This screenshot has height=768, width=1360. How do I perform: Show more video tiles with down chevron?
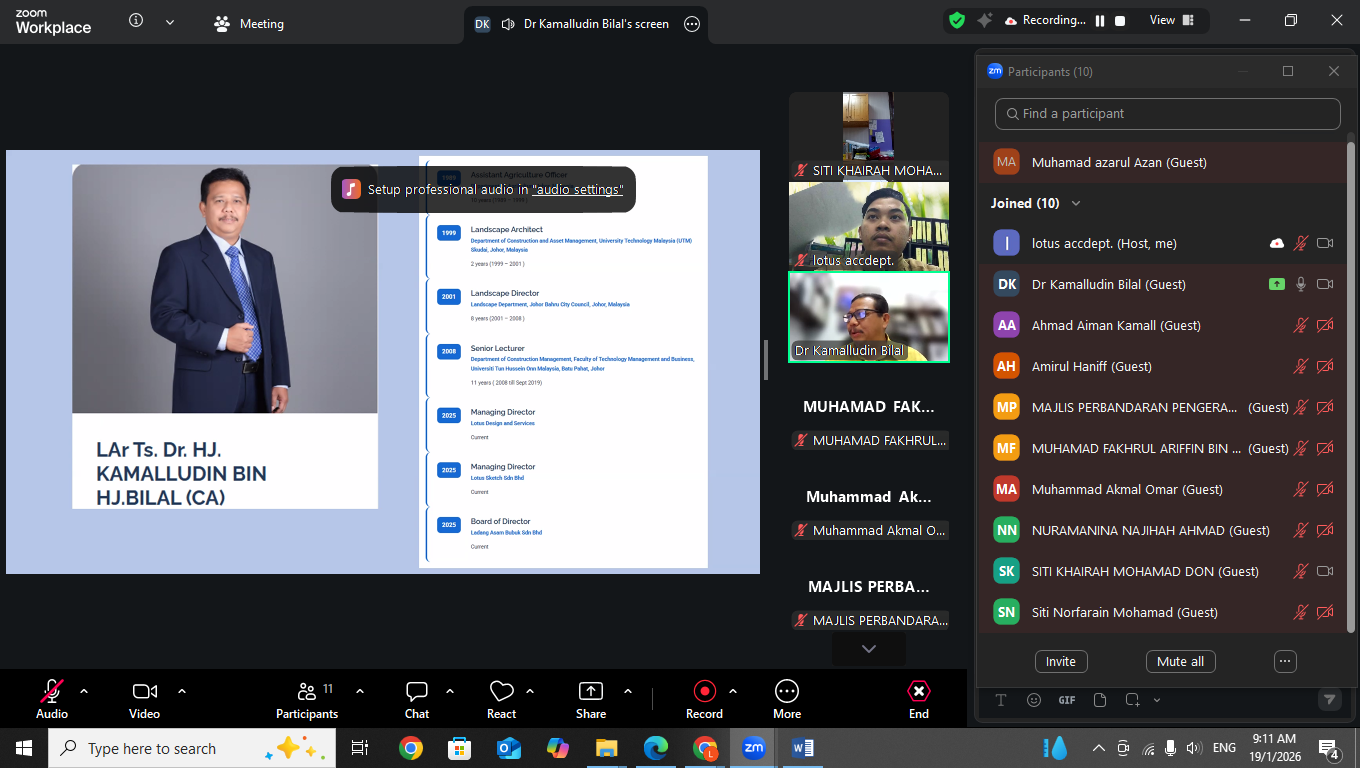(x=869, y=649)
